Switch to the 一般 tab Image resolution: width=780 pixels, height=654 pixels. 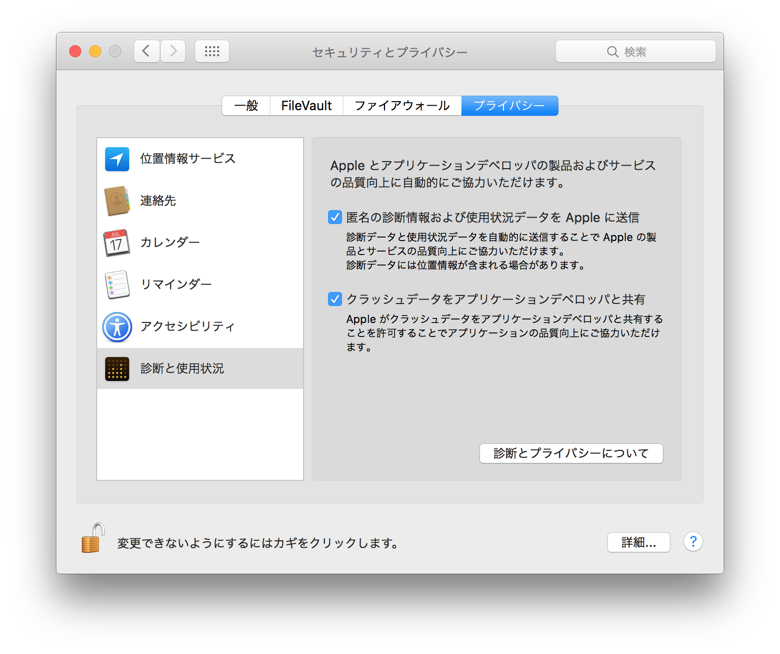[246, 105]
